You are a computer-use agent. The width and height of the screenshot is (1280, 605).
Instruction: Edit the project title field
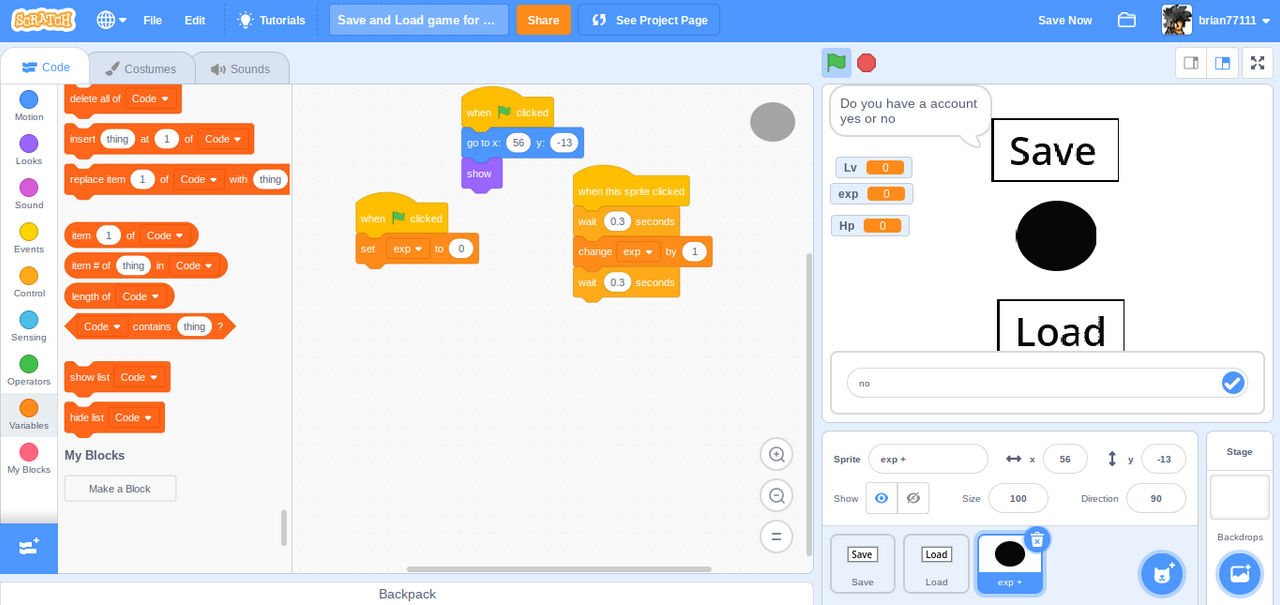(x=418, y=20)
